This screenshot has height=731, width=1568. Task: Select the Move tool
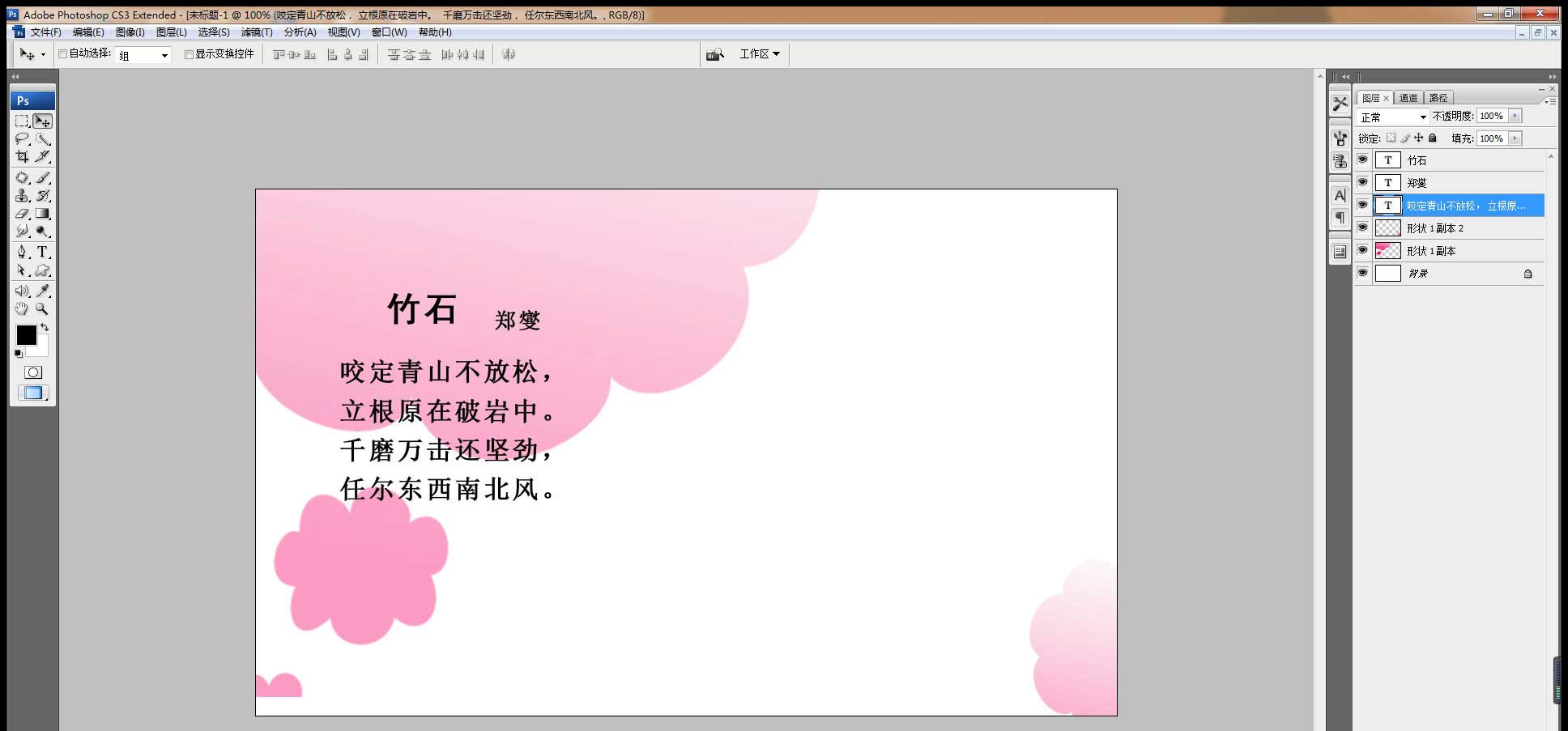(42, 121)
